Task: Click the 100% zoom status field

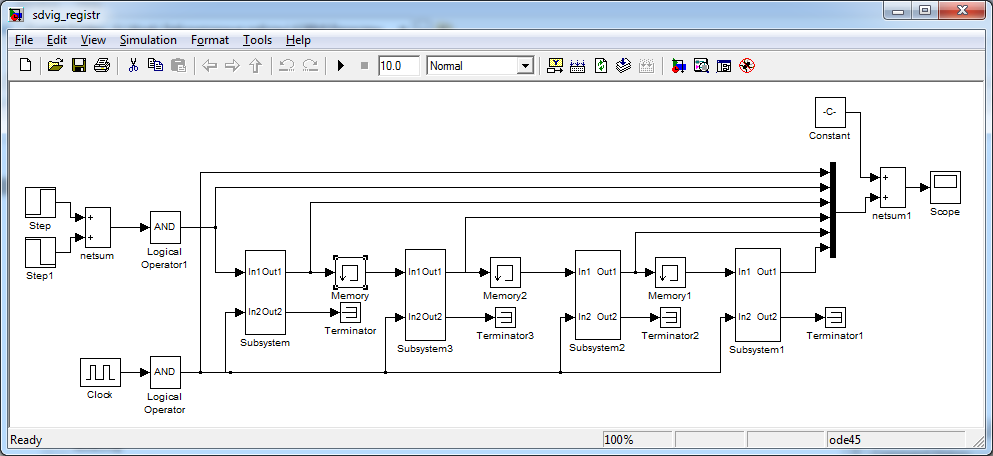Action: (x=637, y=440)
